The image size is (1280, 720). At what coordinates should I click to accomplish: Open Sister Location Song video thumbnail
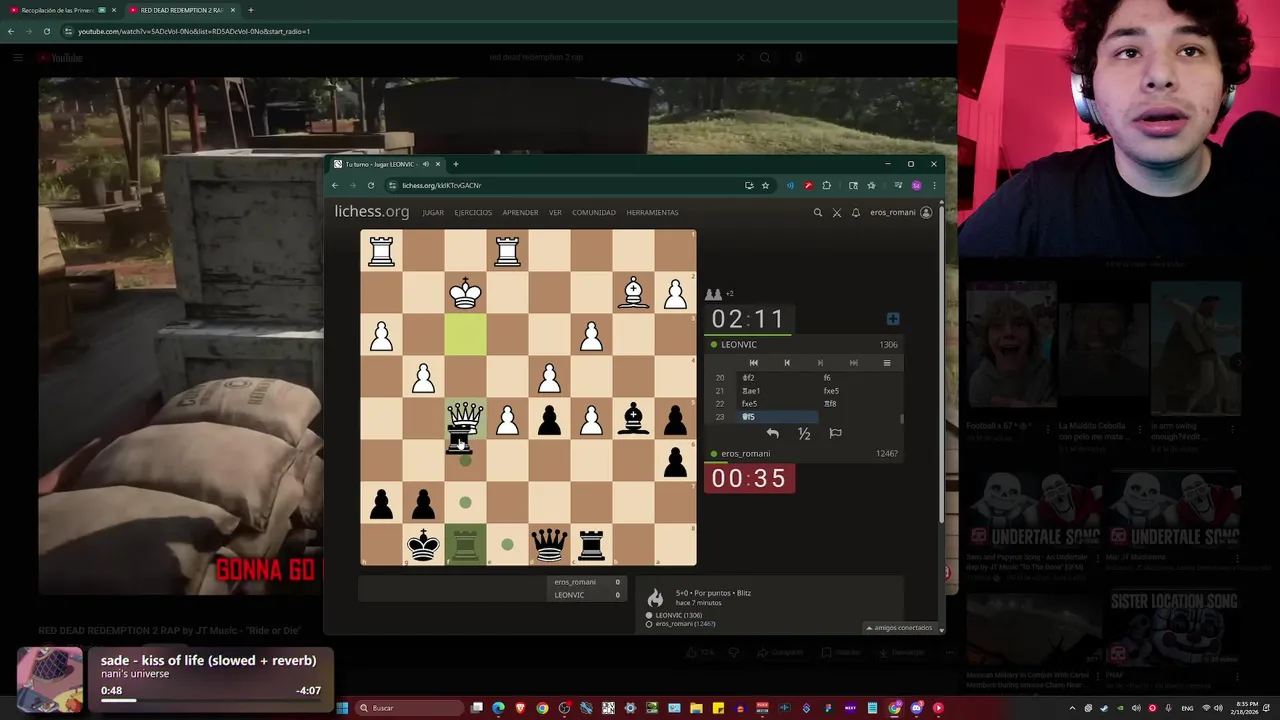click(1173, 627)
